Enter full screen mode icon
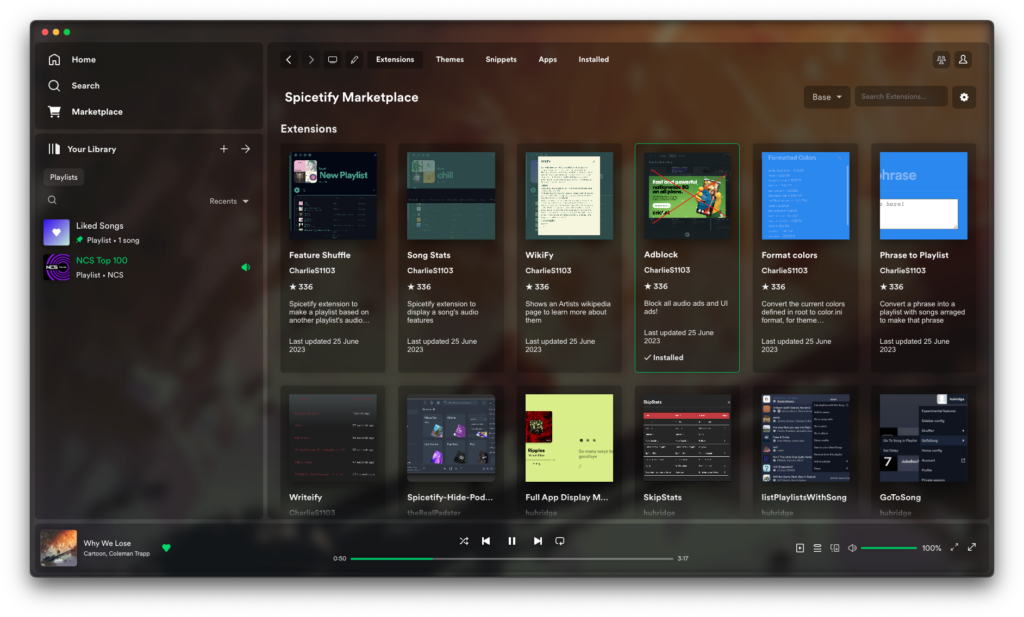The image size is (1024, 617). click(x=972, y=547)
